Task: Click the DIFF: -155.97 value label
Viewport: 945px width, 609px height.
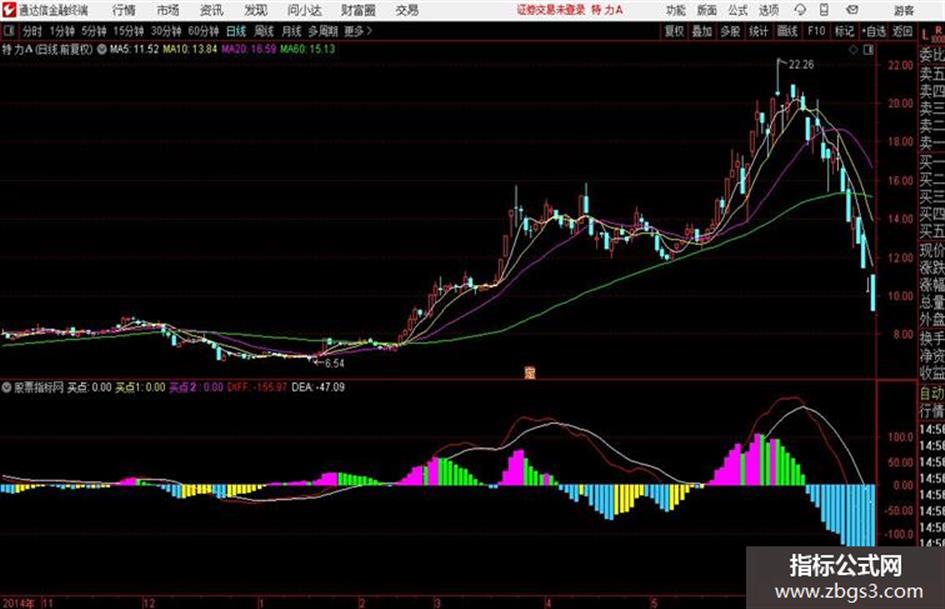Action: [x=257, y=387]
